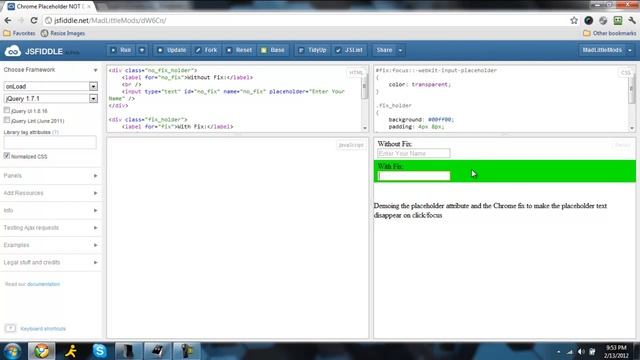This screenshot has width=640, height=360.
Task: Click the jsfiddle.net address bar
Action: pos(306,20)
